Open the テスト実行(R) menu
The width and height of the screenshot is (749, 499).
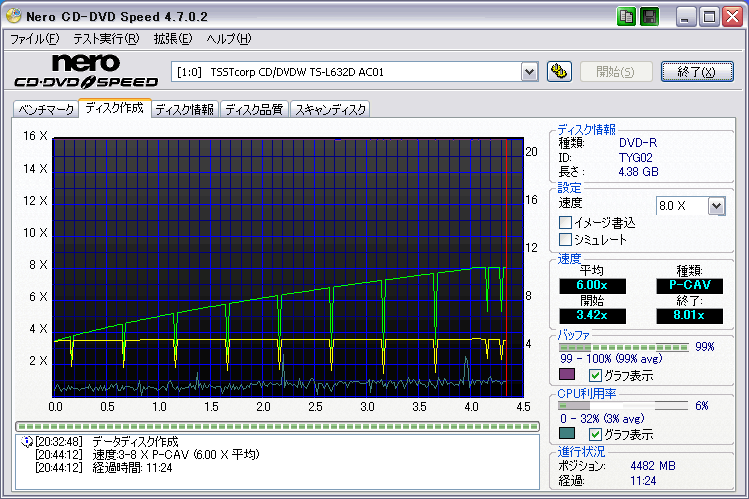tap(106, 39)
